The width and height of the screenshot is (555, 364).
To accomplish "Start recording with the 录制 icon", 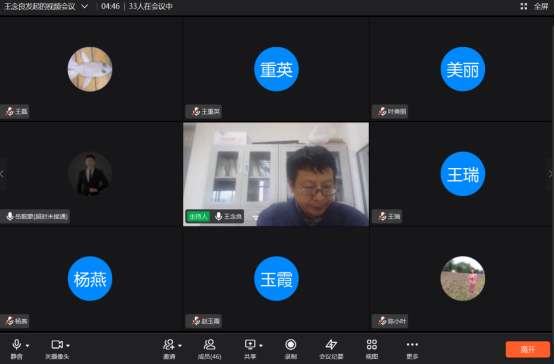I will (x=291, y=349).
